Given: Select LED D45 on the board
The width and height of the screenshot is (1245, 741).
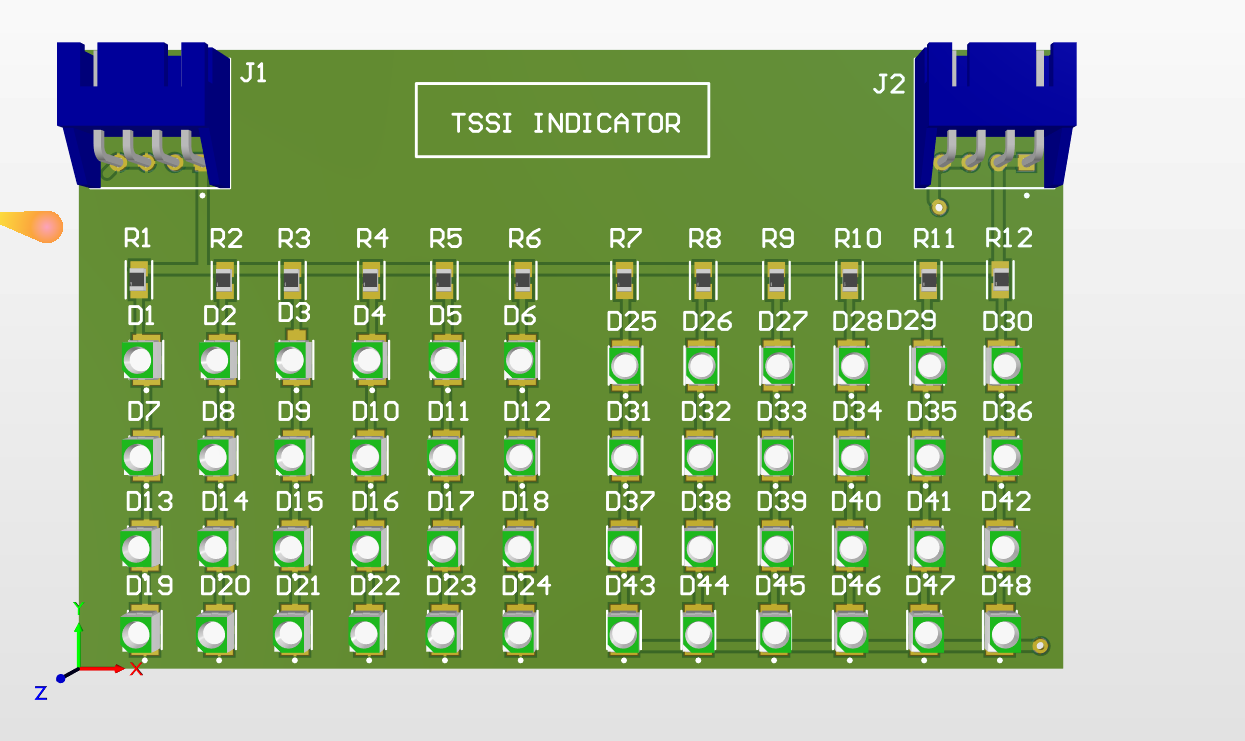Looking at the screenshot, I should [x=775, y=633].
